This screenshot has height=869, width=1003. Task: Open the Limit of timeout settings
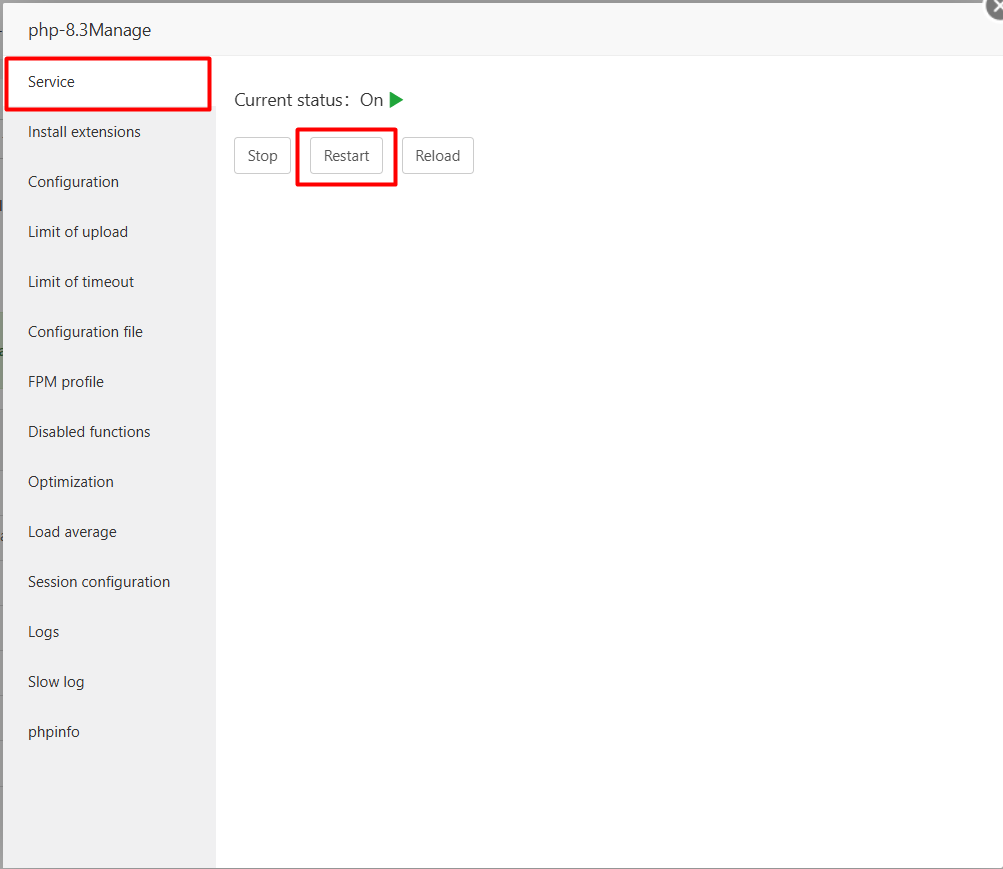point(80,281)
